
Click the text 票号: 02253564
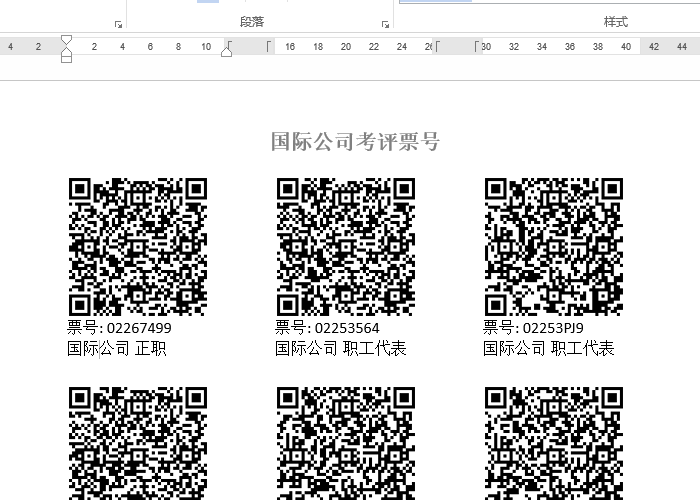click(x=327, y=328)
